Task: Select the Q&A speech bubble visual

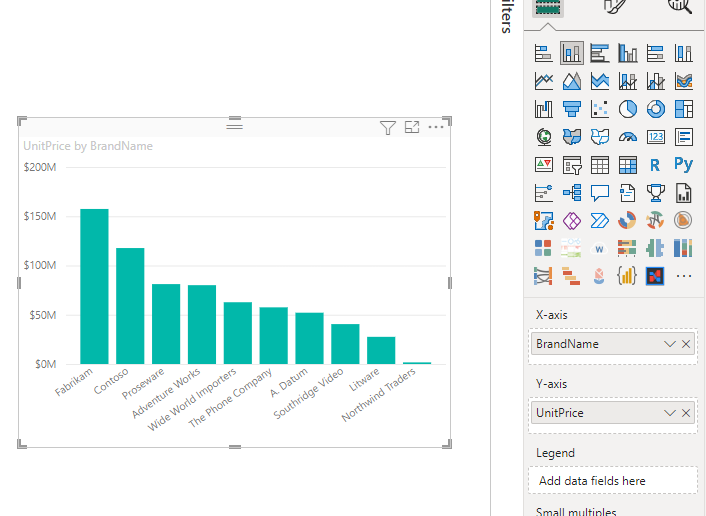Action: [600, 193]
